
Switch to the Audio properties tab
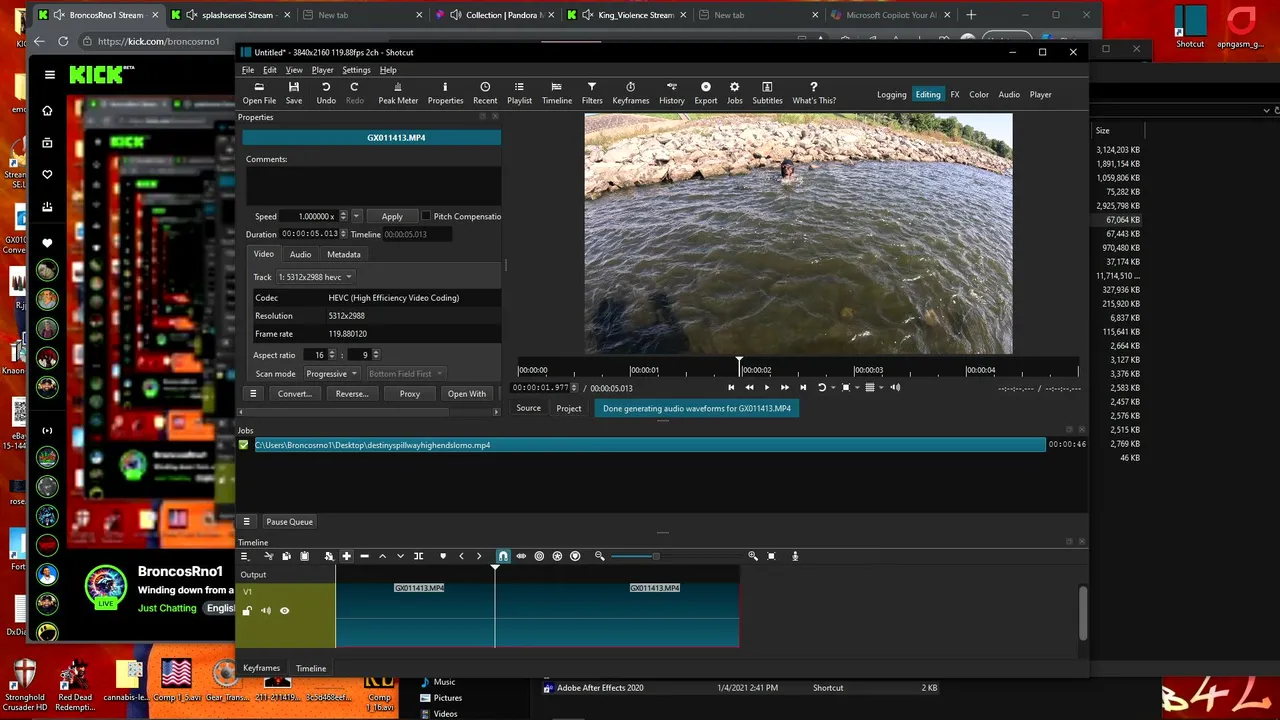300,254
